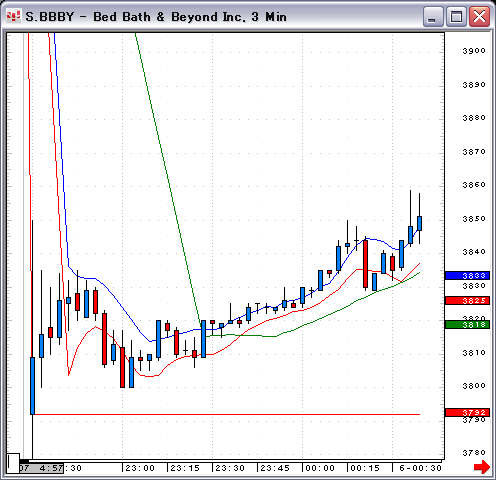Click the 00:15 time axis label

[x=365, y=468]
